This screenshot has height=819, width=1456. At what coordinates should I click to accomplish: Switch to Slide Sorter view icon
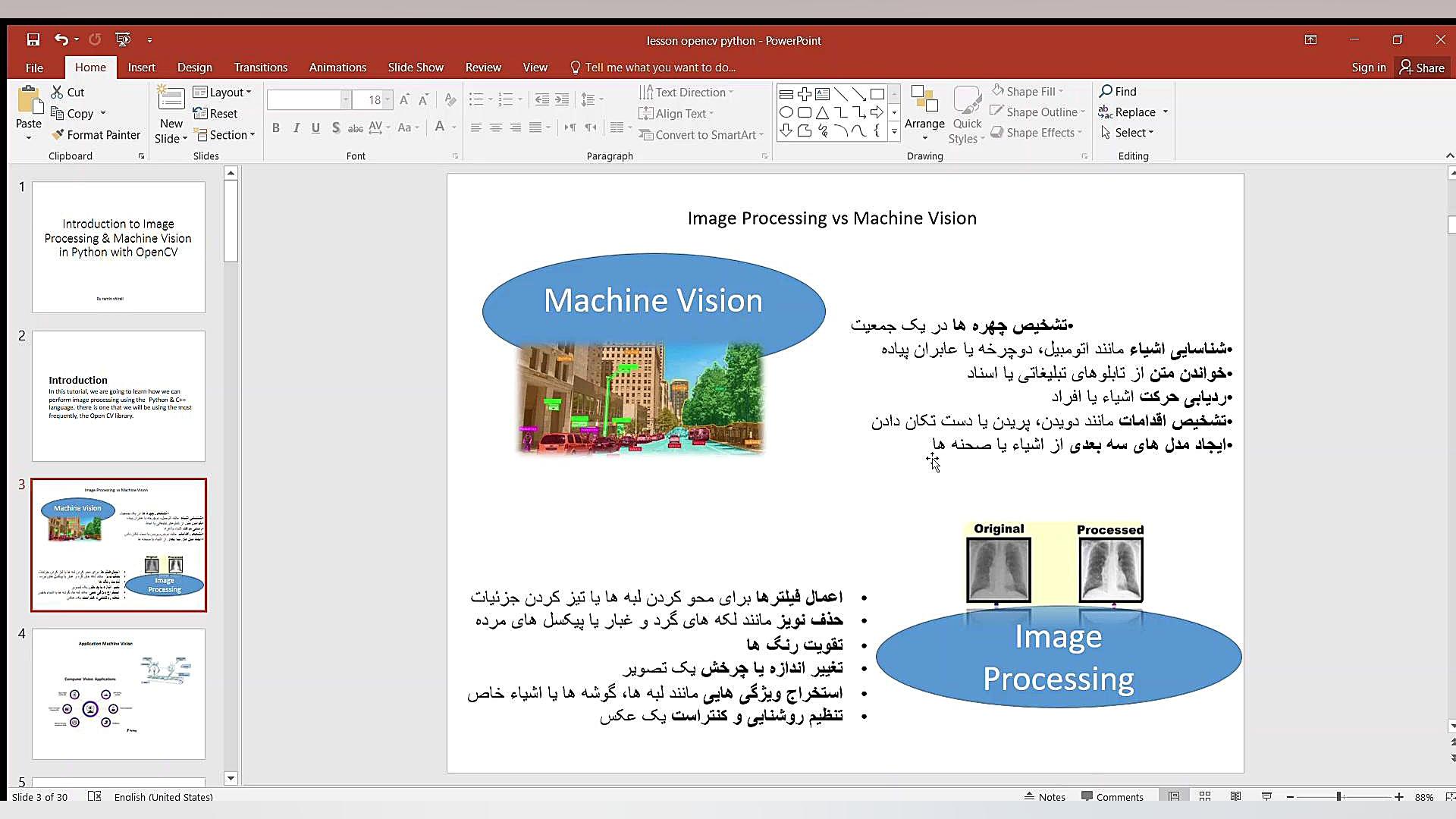1204,796
